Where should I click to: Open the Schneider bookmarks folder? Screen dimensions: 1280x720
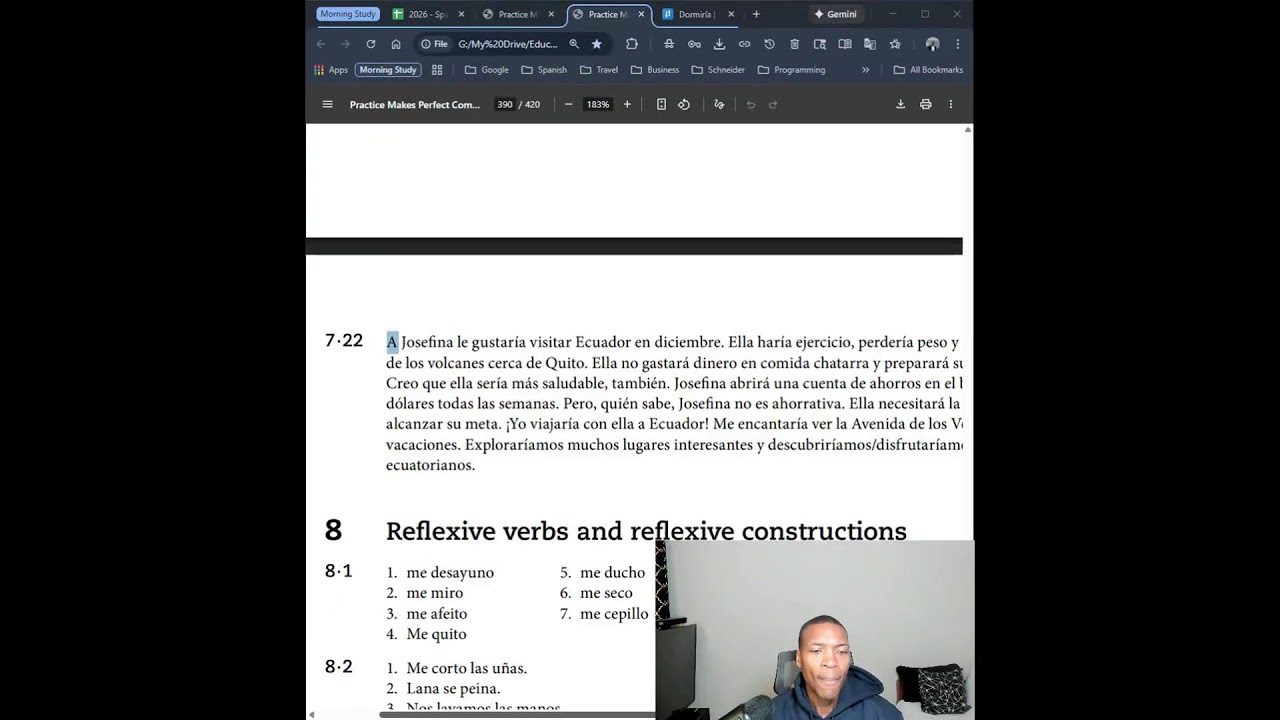coord(719,70)
